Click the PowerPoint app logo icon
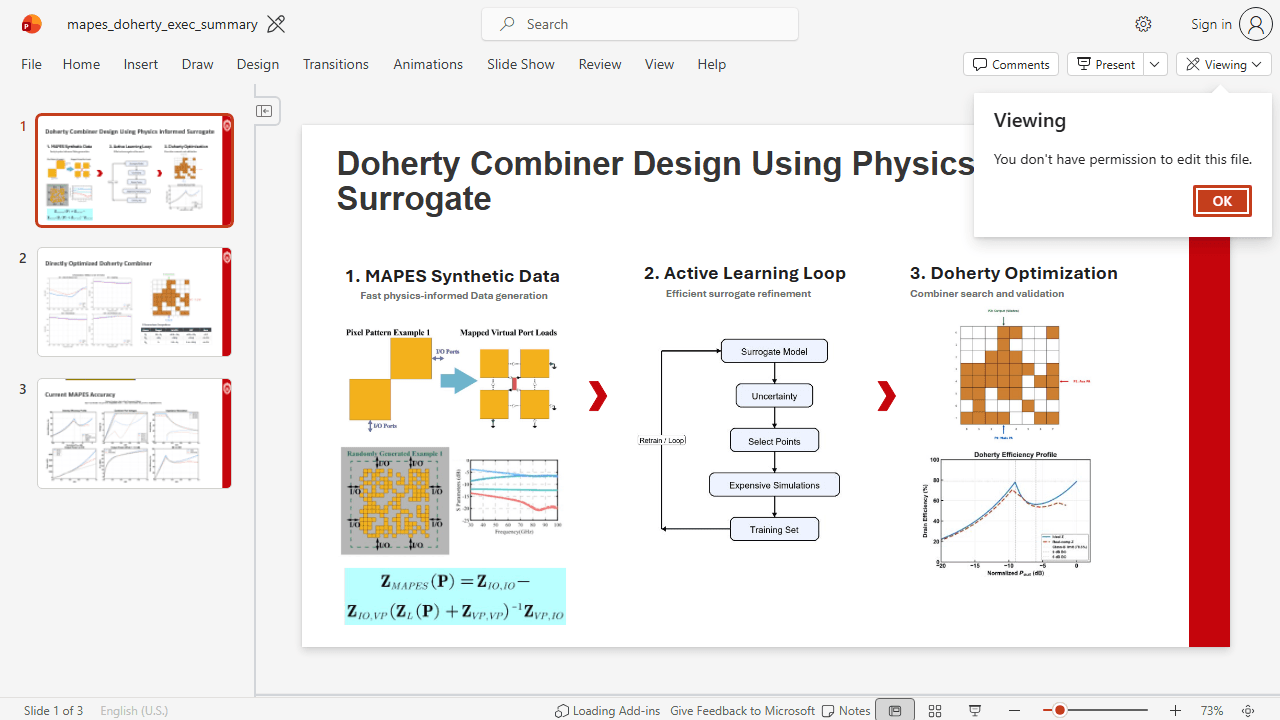The image size is (1280, 720). (31, 24)
